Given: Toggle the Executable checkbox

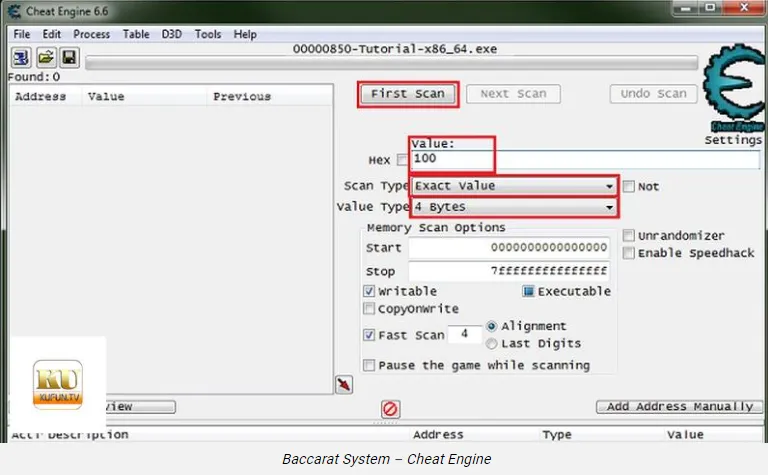Looking at the screenshot, I should point(528,291).
